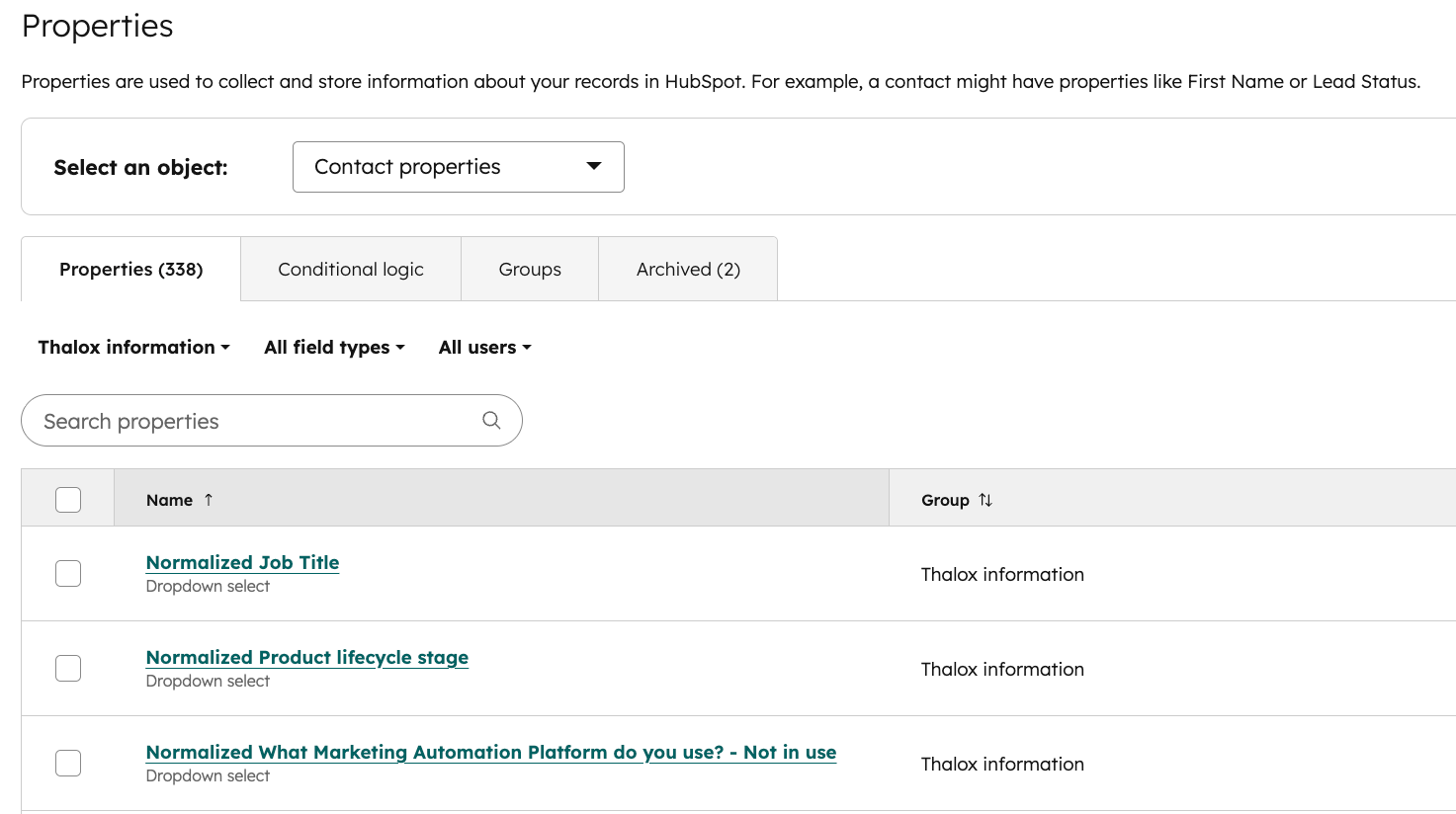Image resolution: width=1456 pixels, height=814 pixels.
Task: Click the 'Select an object:' label
Action: coord(140,167)
